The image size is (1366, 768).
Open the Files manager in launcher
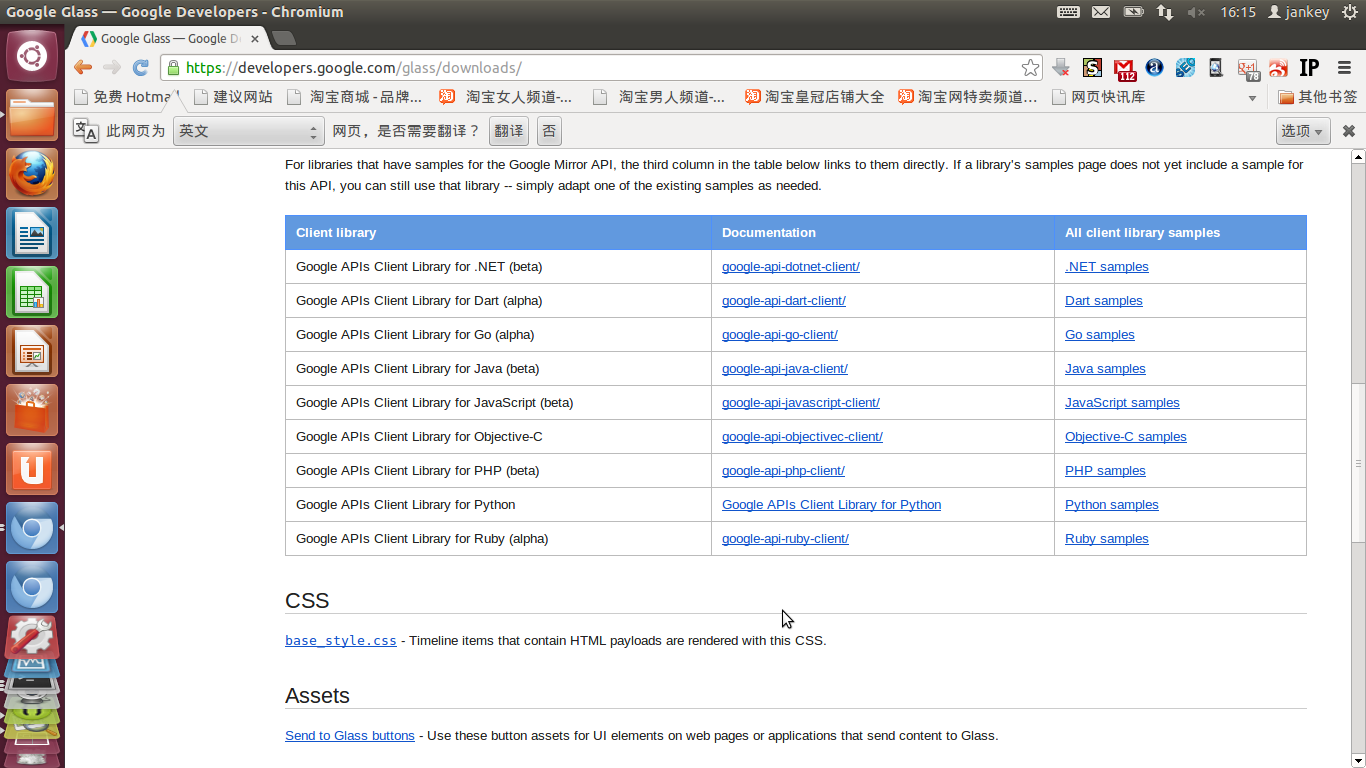pos(32,116)
